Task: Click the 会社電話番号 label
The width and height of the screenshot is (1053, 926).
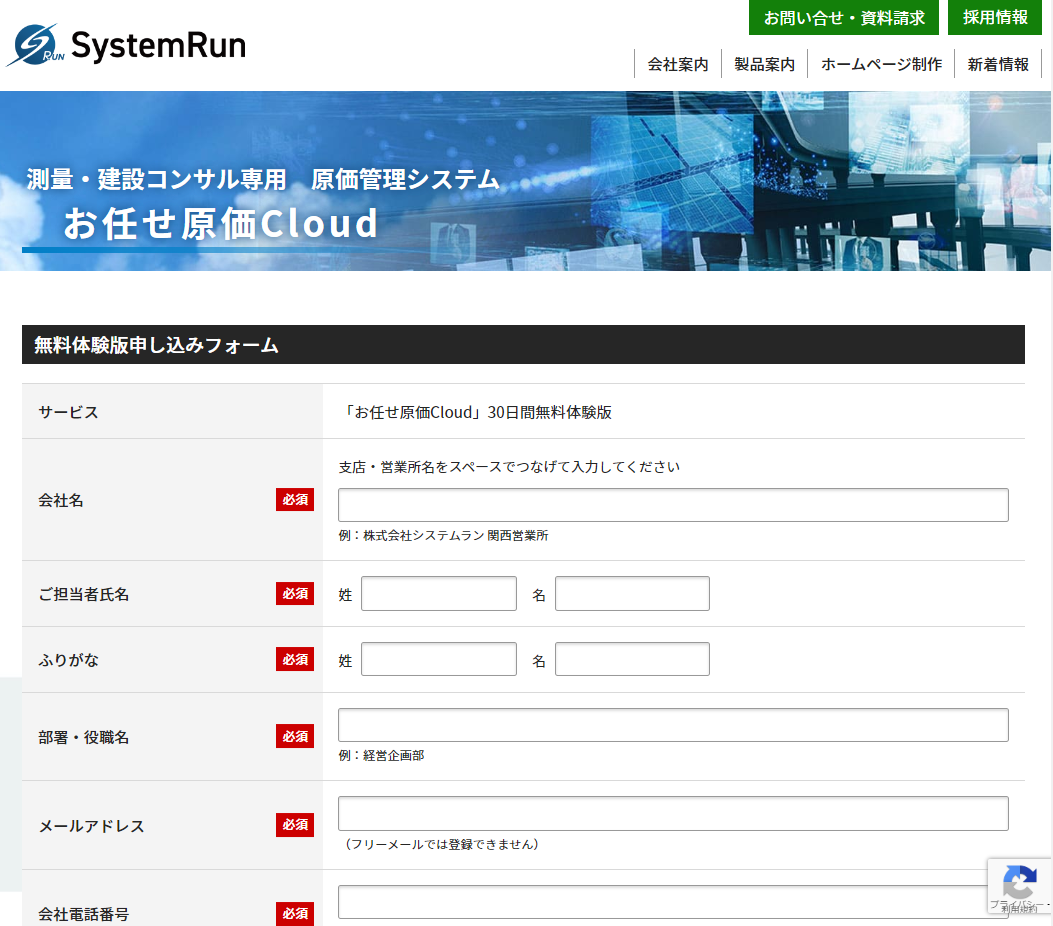Action: (83, 914)
